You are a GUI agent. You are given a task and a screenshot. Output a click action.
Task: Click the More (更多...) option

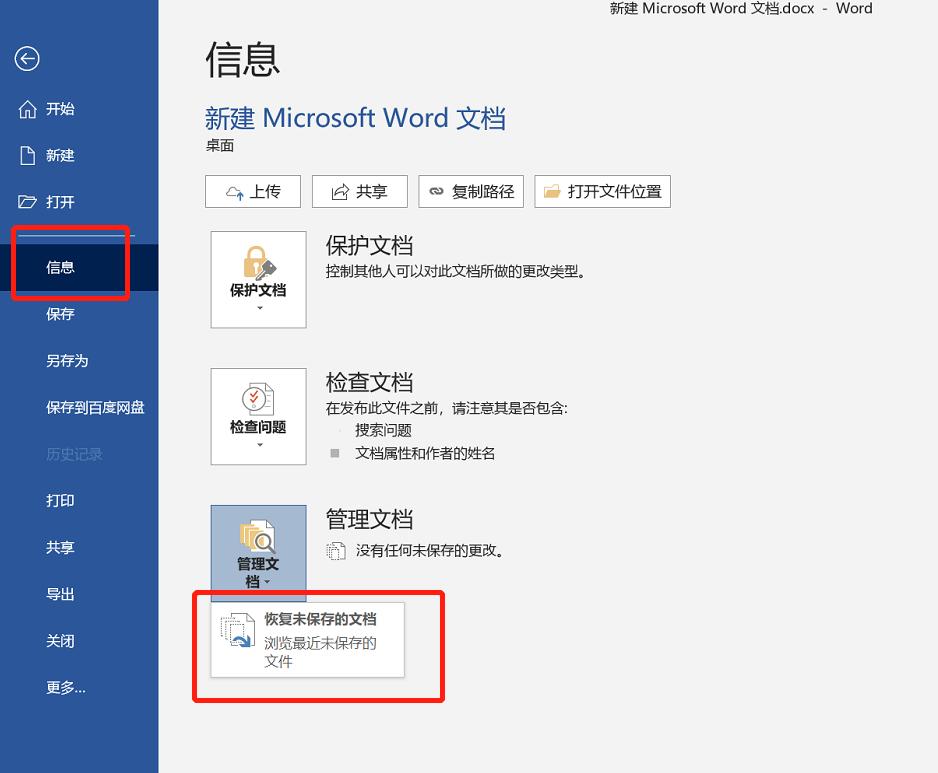pos(66,687)
